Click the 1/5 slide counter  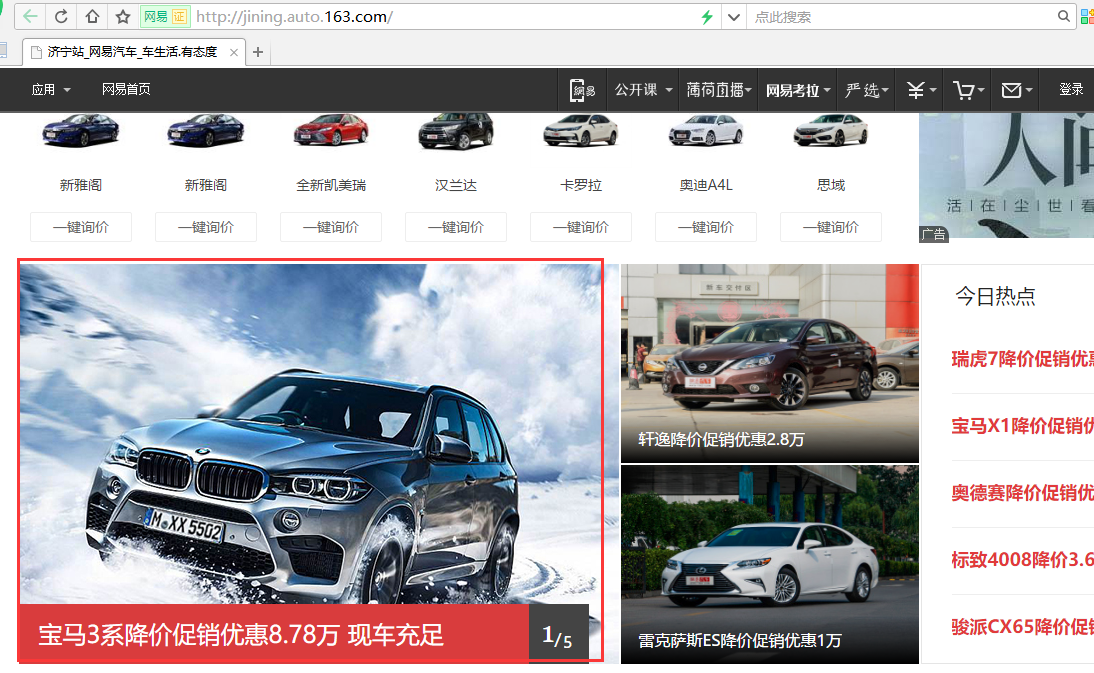557,635
